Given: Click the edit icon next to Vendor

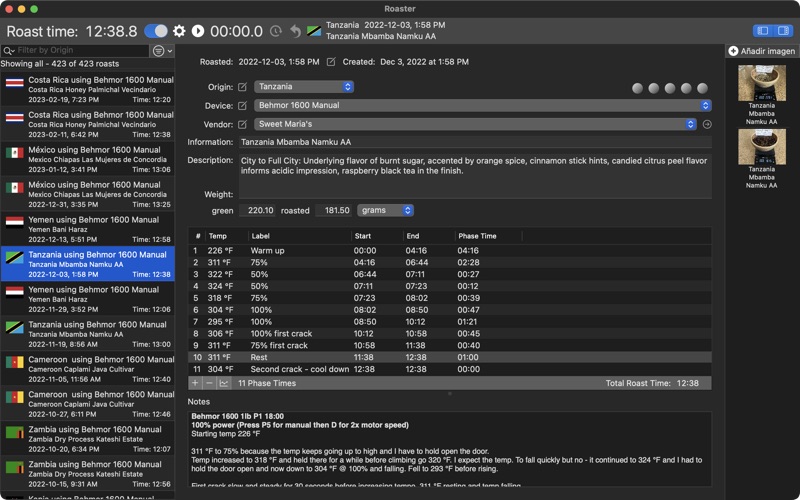Looking at the screenshot, I should pos(242,124).
